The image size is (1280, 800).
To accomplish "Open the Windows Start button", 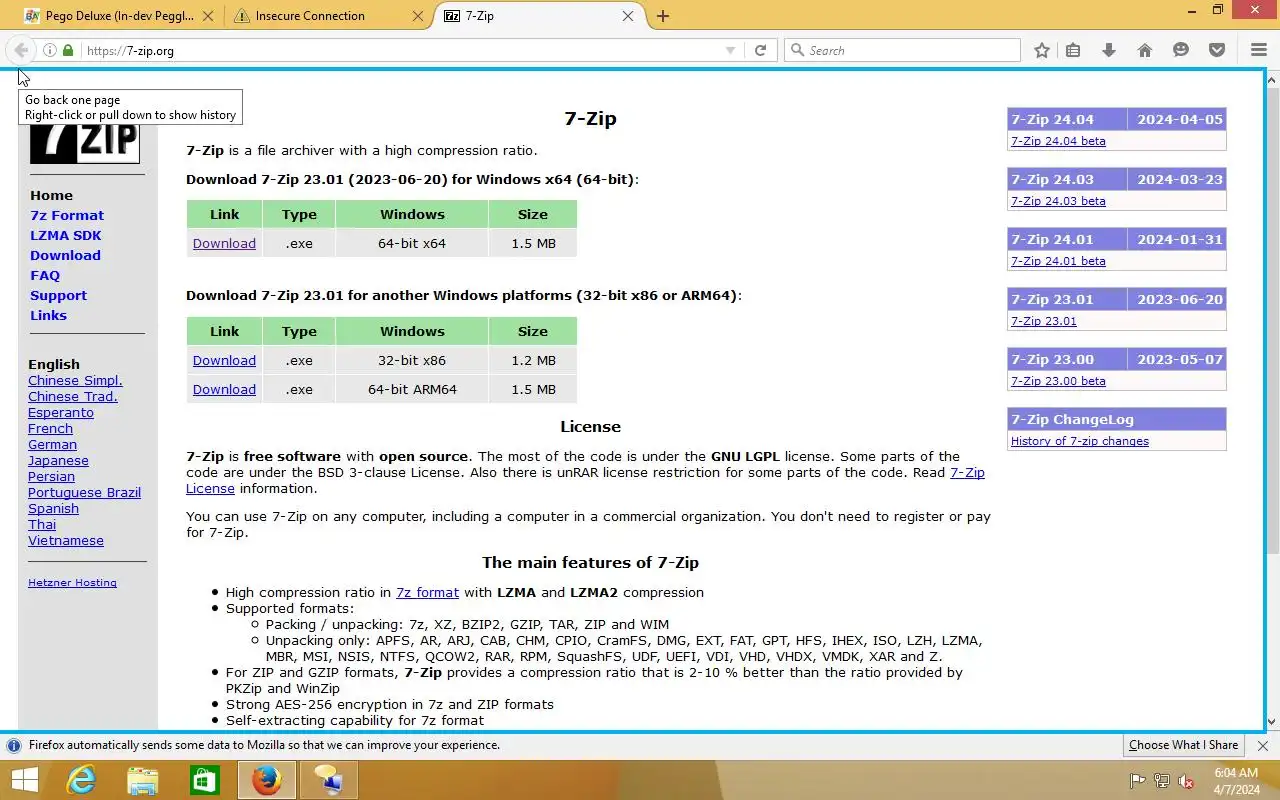I will pyautogui.click(x=25, y=780).
